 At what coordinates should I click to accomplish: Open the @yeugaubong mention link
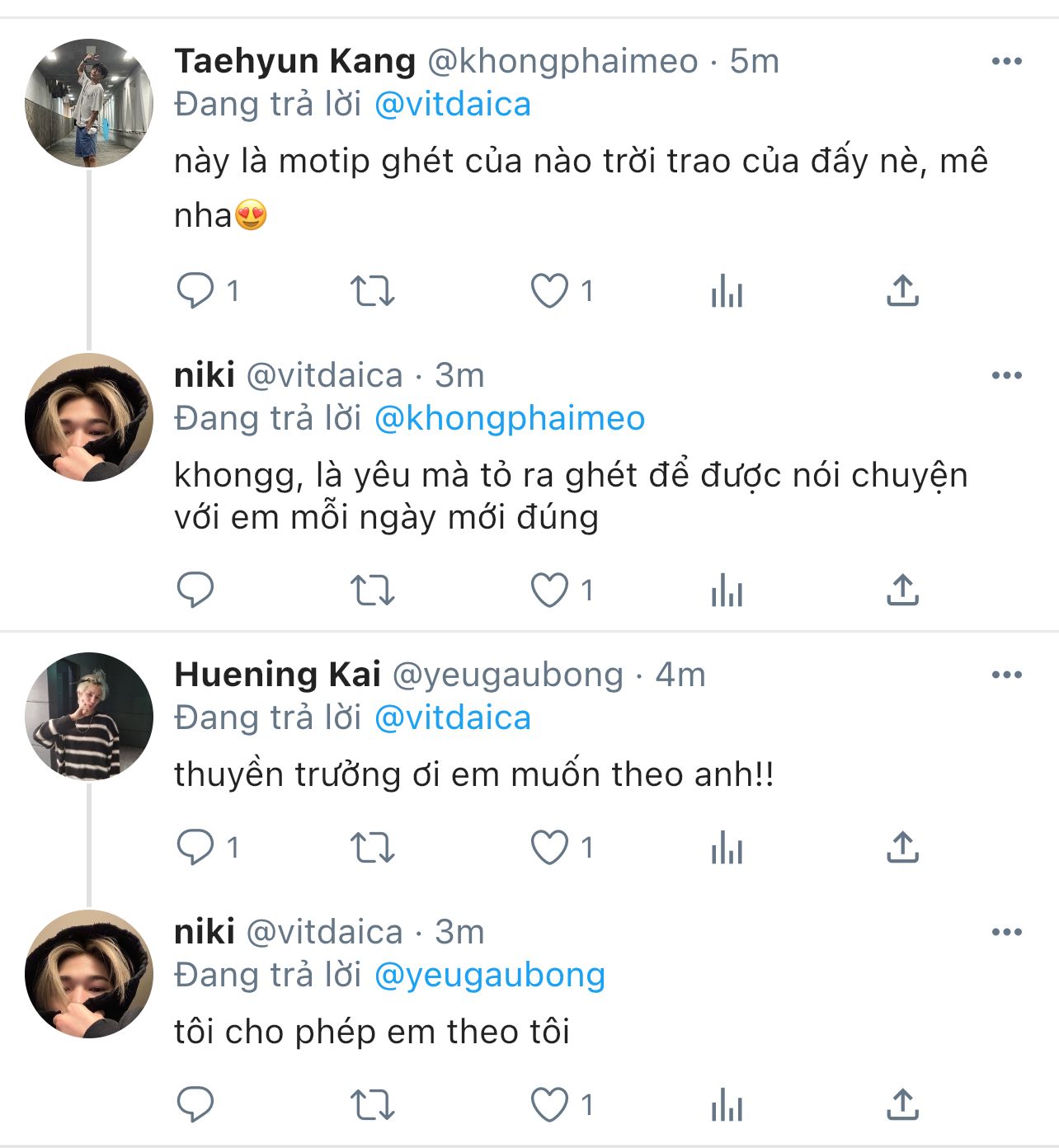(x=489, y=976)
